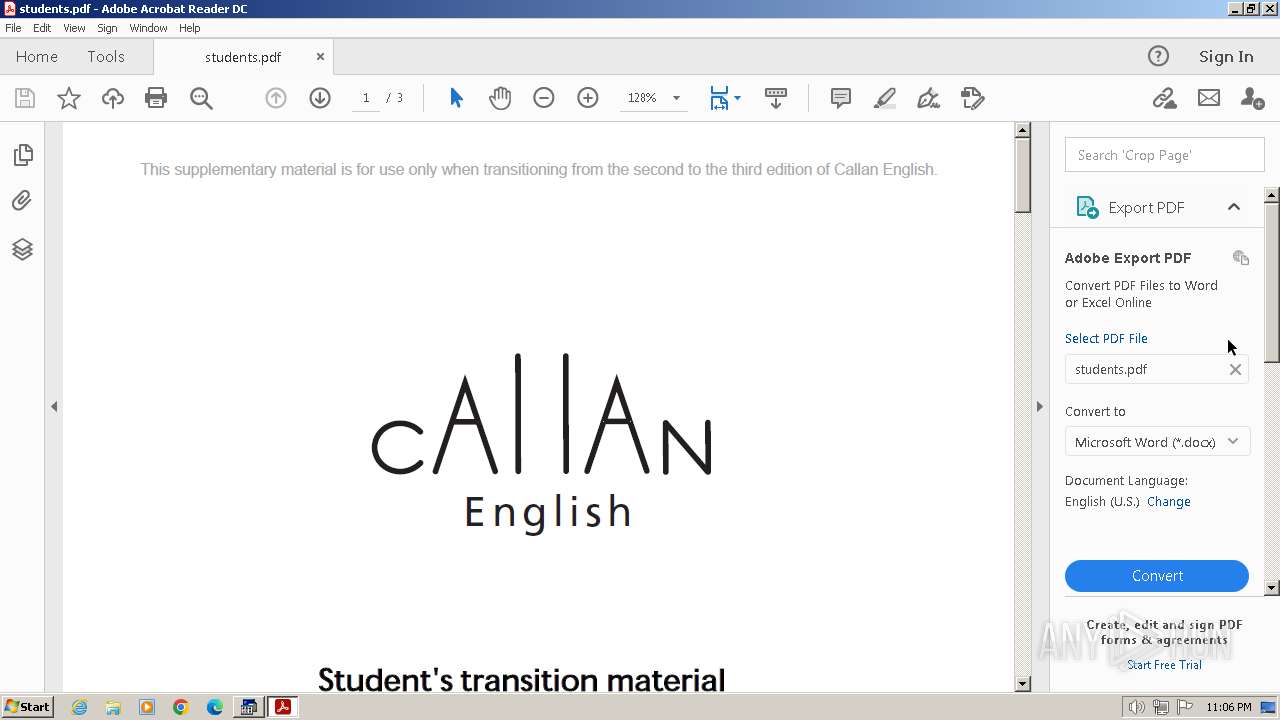Viewport: 1280px width, 720px height.
Task: Add document to starred with star icon
Action: [69, 98]
